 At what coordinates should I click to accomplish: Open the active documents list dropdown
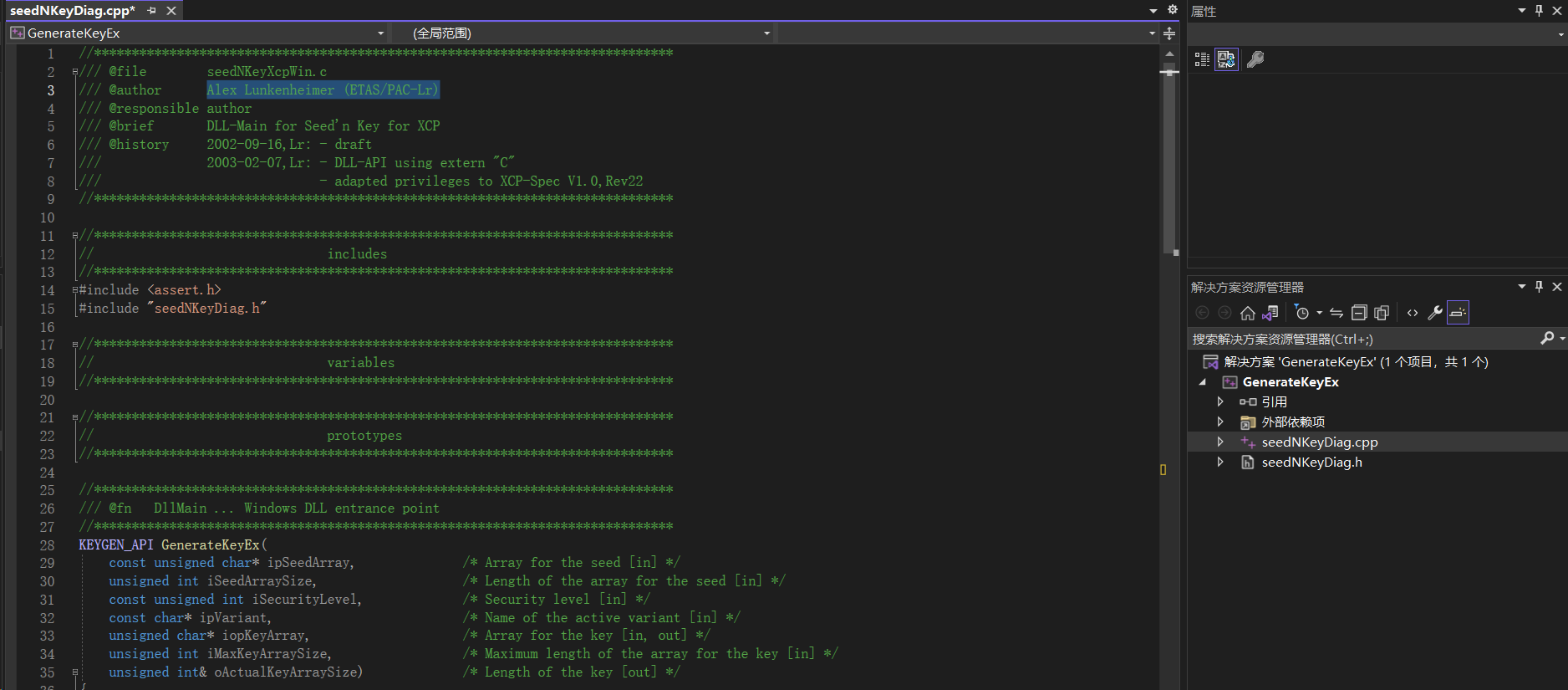pos(1153,11)
